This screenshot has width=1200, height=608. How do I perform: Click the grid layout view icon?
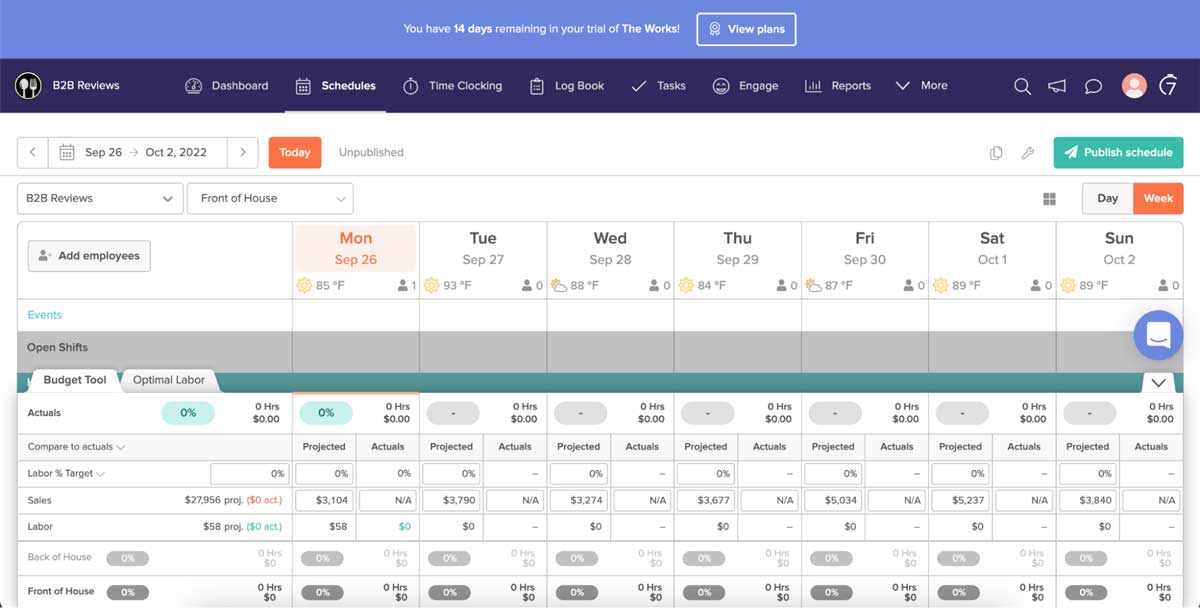coord(1049,198)
